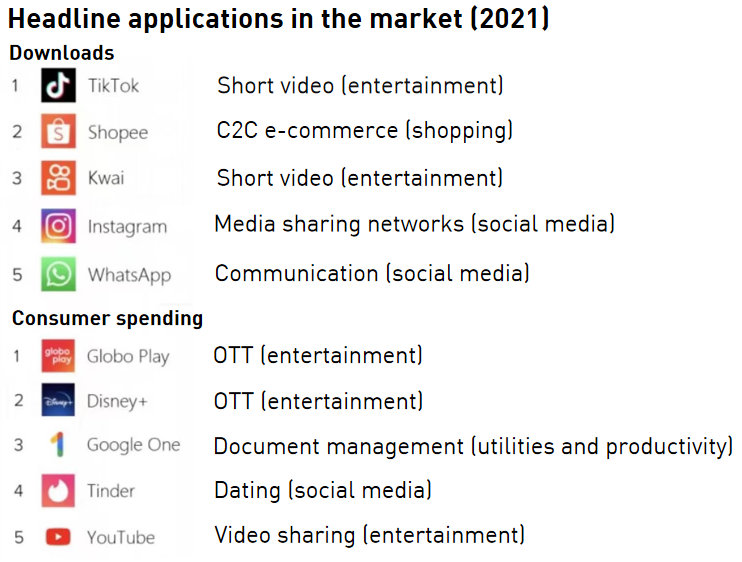The height and width of the screenshot is (562, 742).
Task: Click "C2C e-commerce (shopping)" description
Action: tap(365, 131)
